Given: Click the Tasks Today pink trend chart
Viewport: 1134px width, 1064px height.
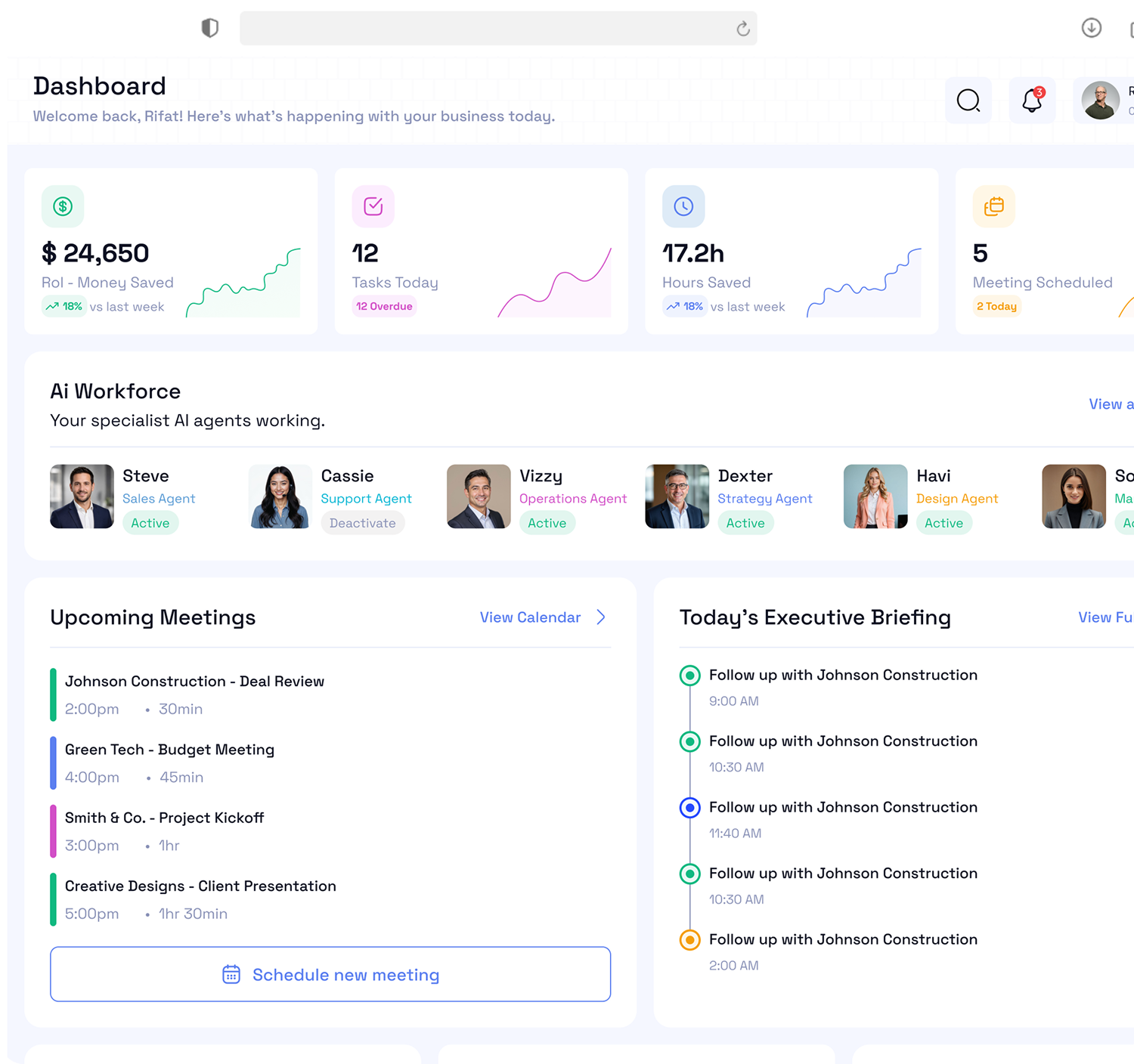Looking at the screenshot, I should (554, 283).
